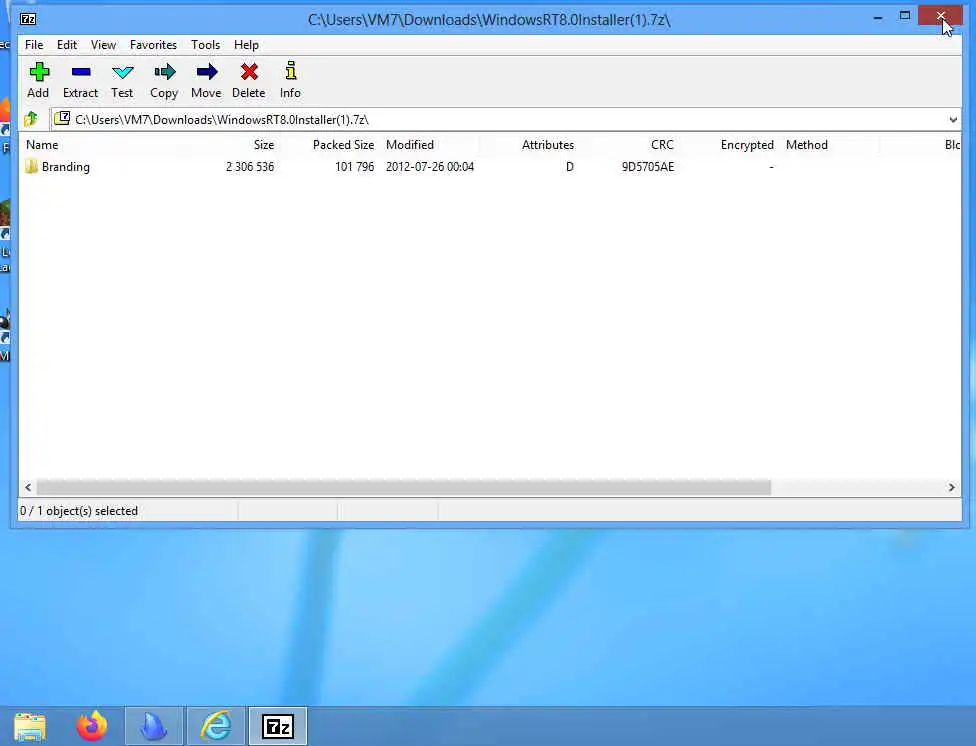Click the Copy toolbar icon
The width and height of the screenshot is (976, 746).
click(164, 72)
